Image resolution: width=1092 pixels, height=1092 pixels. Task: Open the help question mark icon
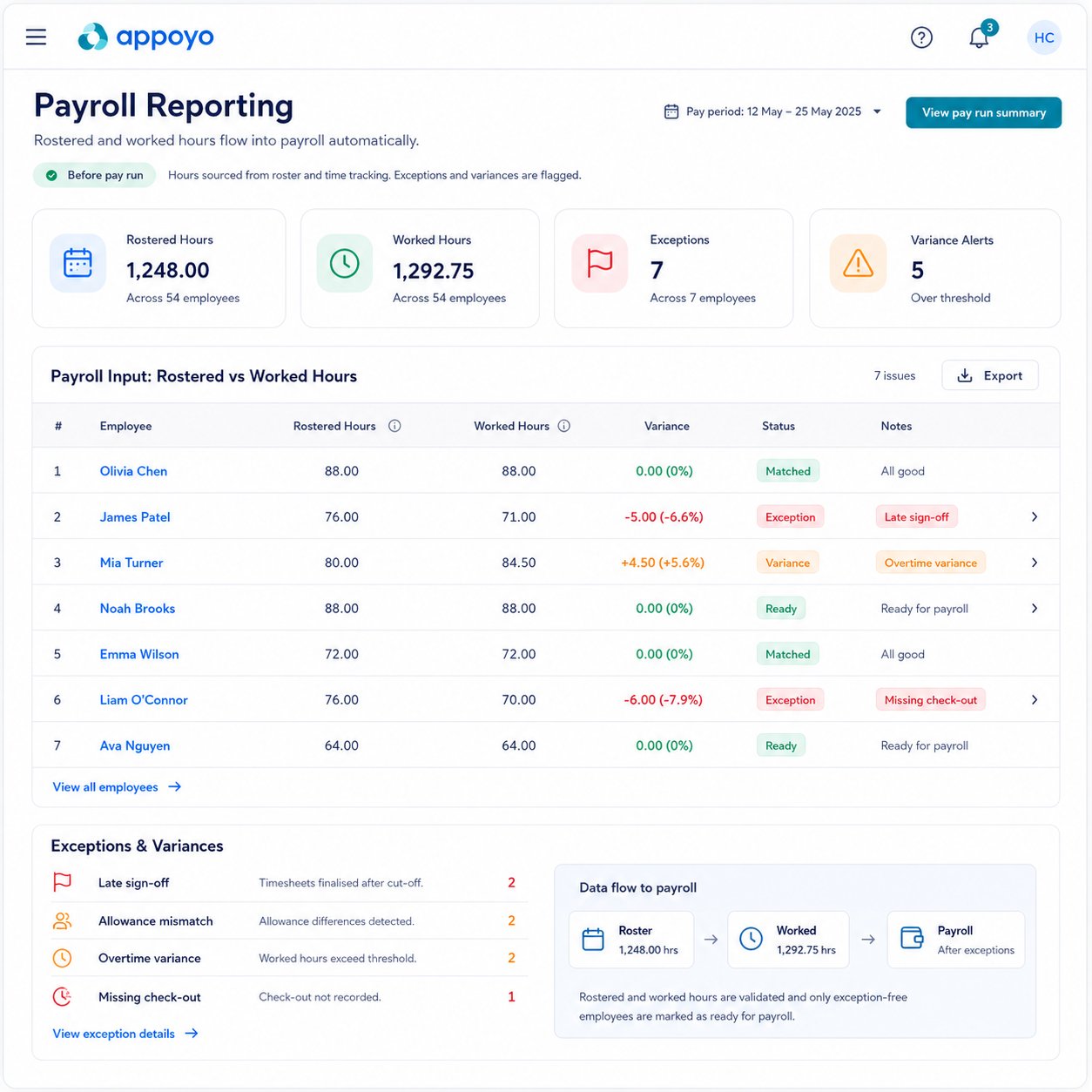921,37
